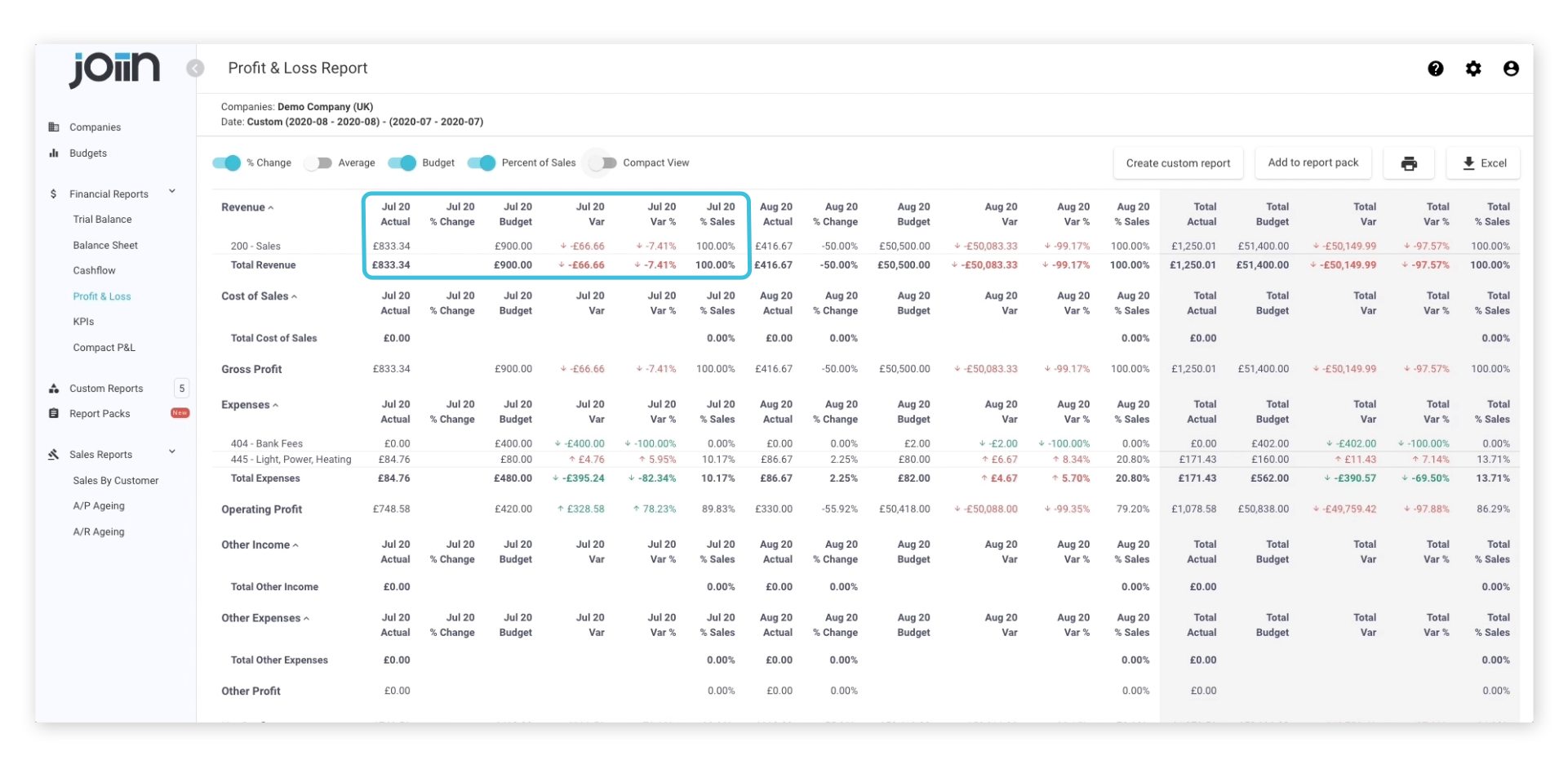Collapse the Expenses section

277,405
